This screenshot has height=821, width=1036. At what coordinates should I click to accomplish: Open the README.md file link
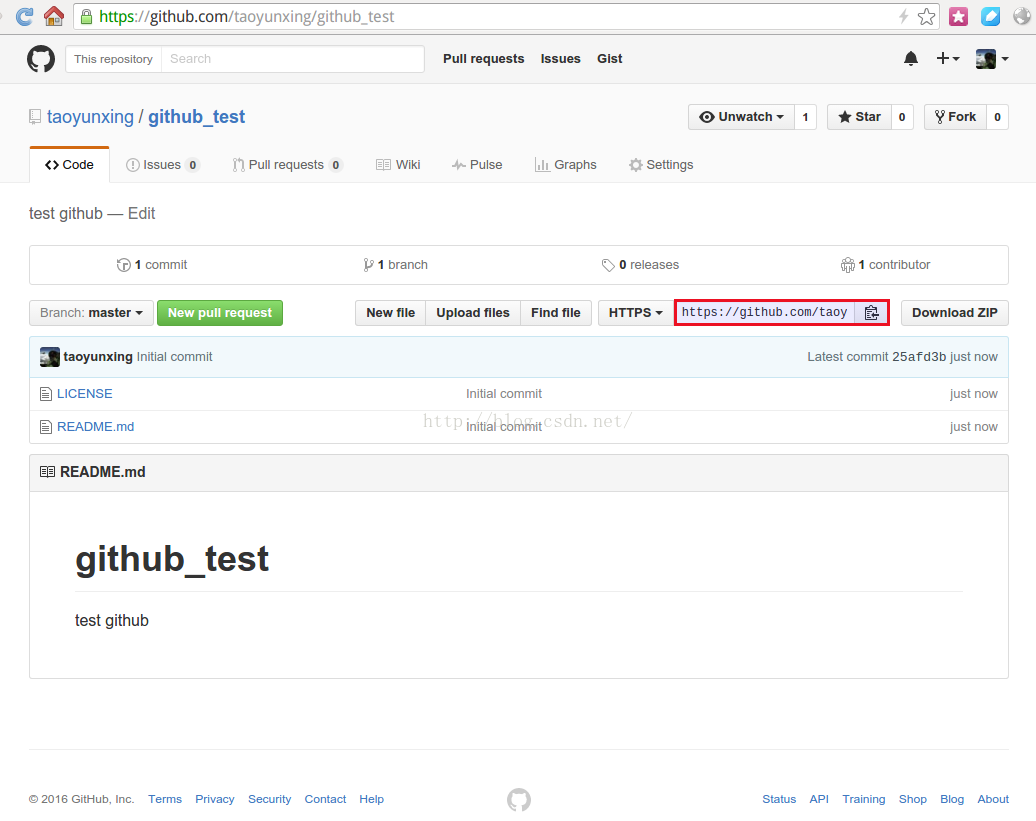pos(96,427)
